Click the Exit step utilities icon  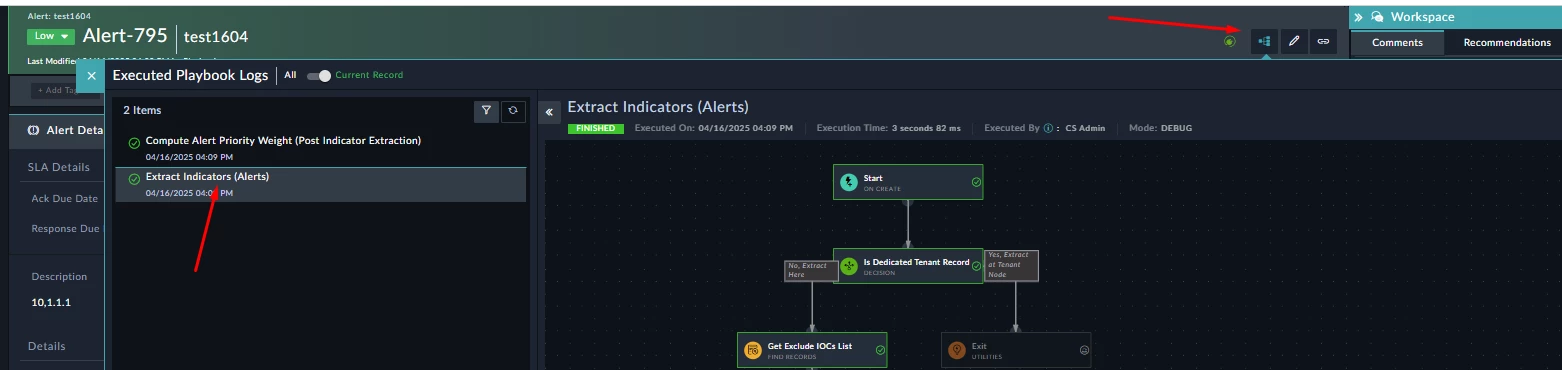(x=957, y=350)
